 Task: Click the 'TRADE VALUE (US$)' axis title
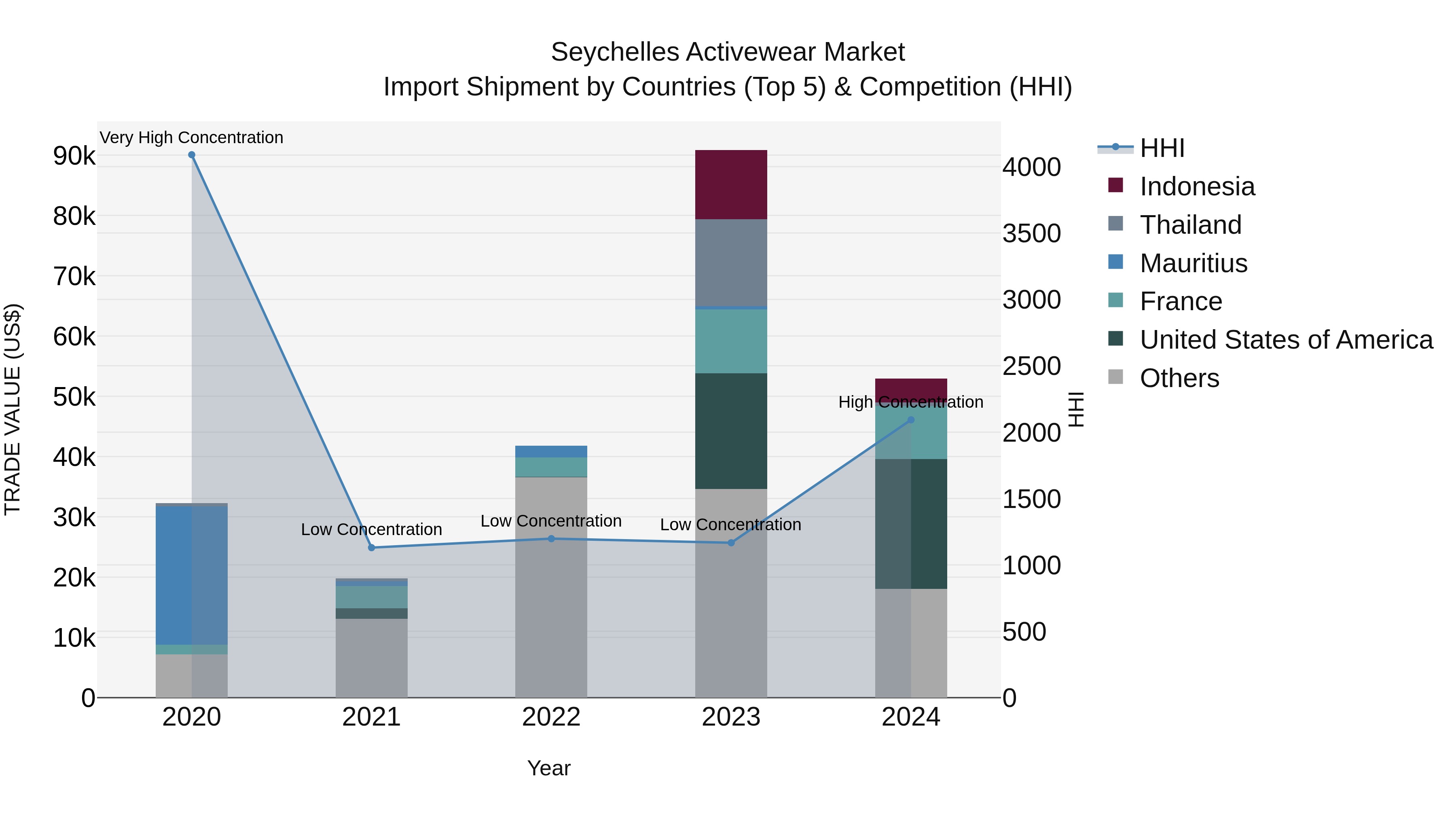[x=13, y=409]
